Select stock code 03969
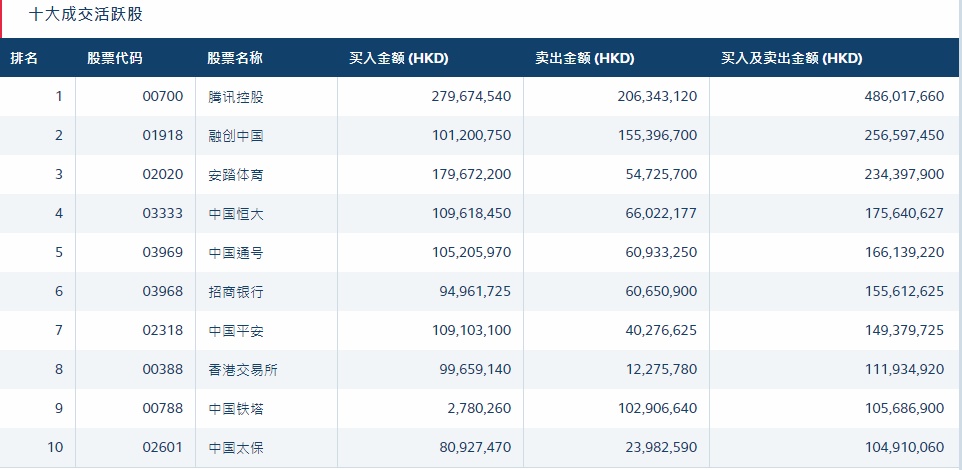This screenshot has height=470, width=962. coord(163,252)
